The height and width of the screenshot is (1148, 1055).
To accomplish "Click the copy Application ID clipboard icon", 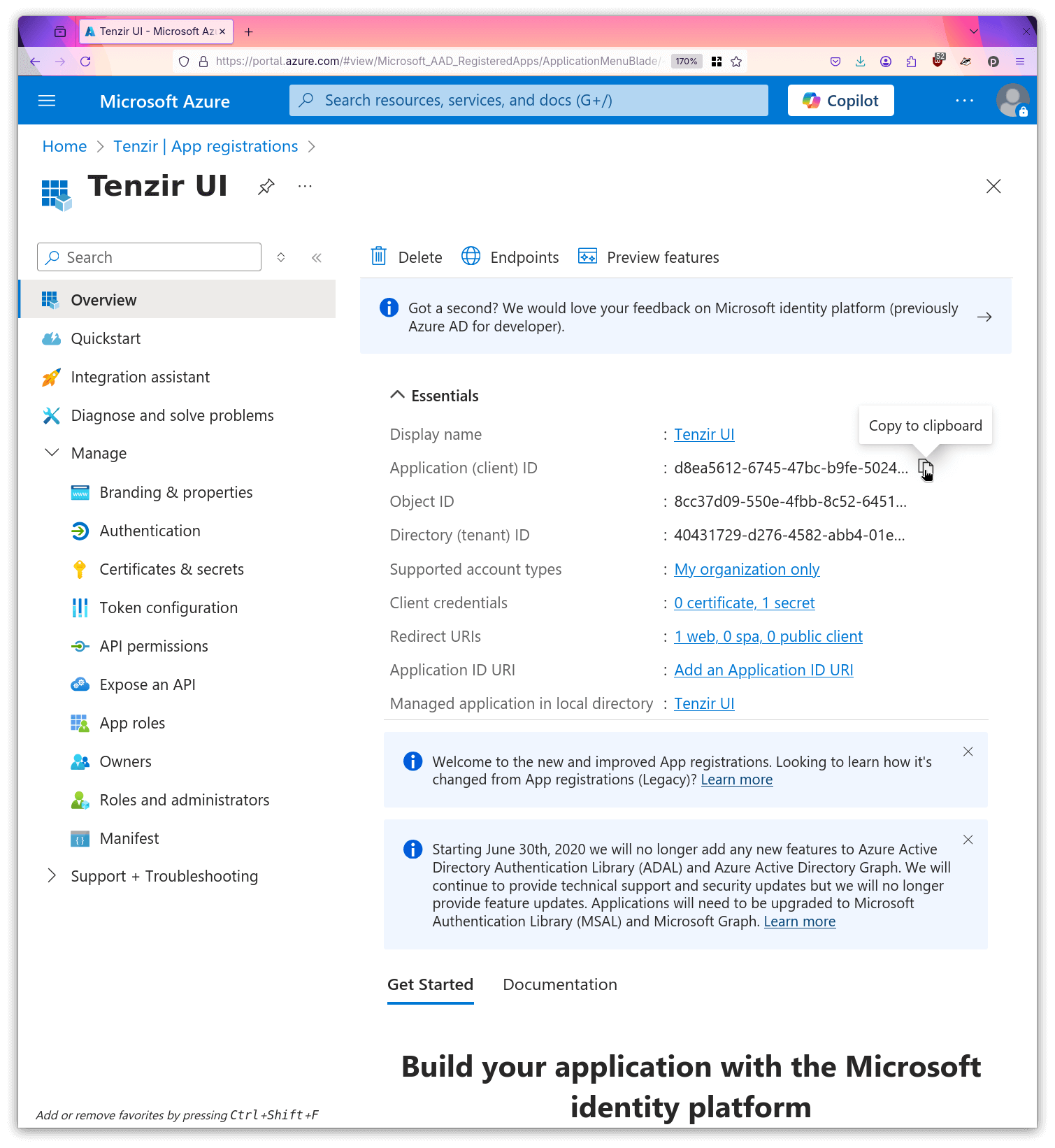I will tap(925, 468).
